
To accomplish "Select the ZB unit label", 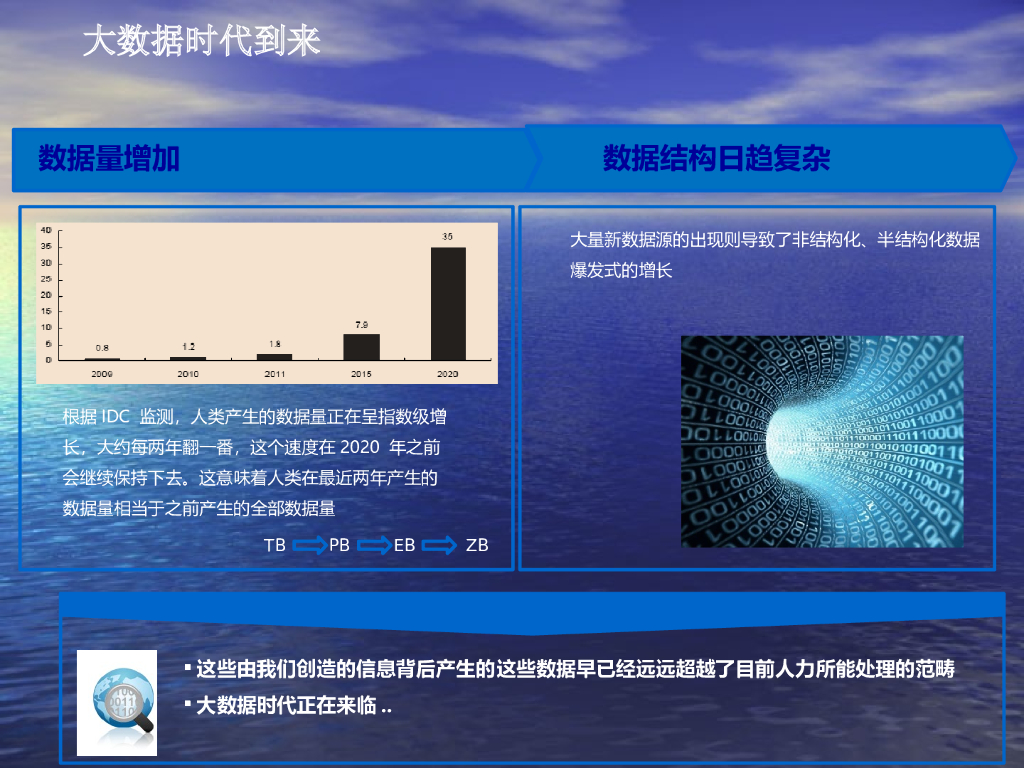I will [477, 546].
